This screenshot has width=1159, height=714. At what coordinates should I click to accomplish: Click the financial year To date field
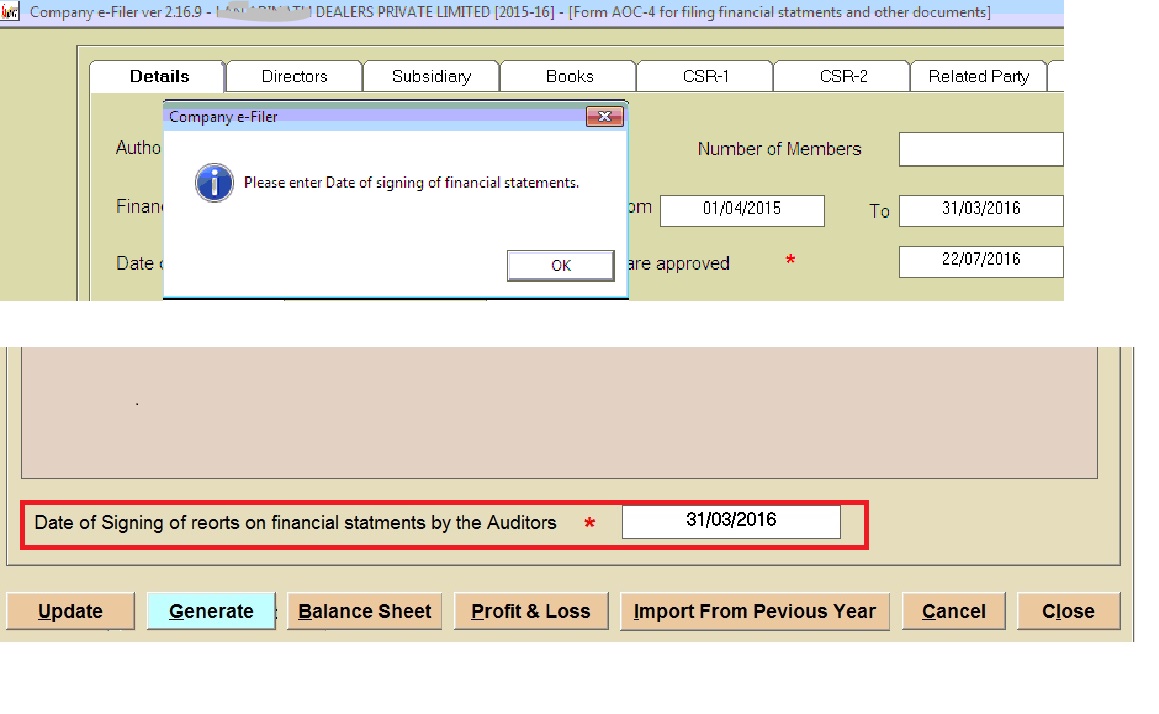pos(980,210)
